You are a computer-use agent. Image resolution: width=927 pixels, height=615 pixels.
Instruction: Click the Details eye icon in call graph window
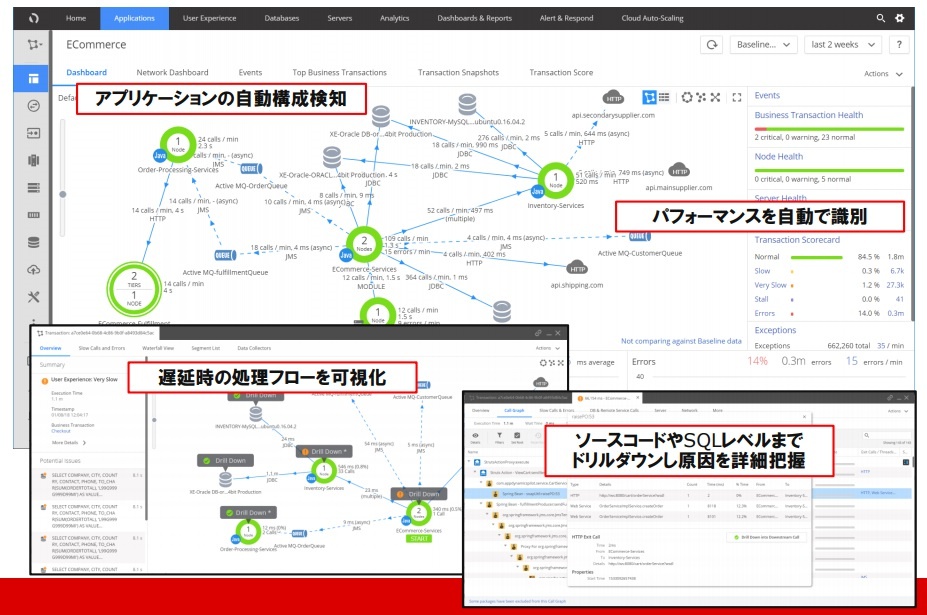coord(475,436)
